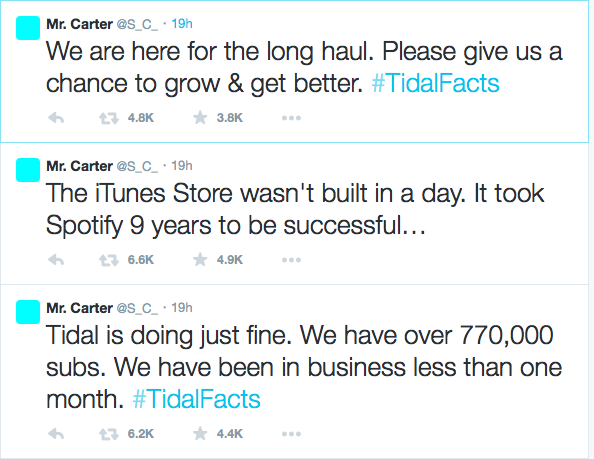Open the Spotify 9 years tweet text

[295, 209]
